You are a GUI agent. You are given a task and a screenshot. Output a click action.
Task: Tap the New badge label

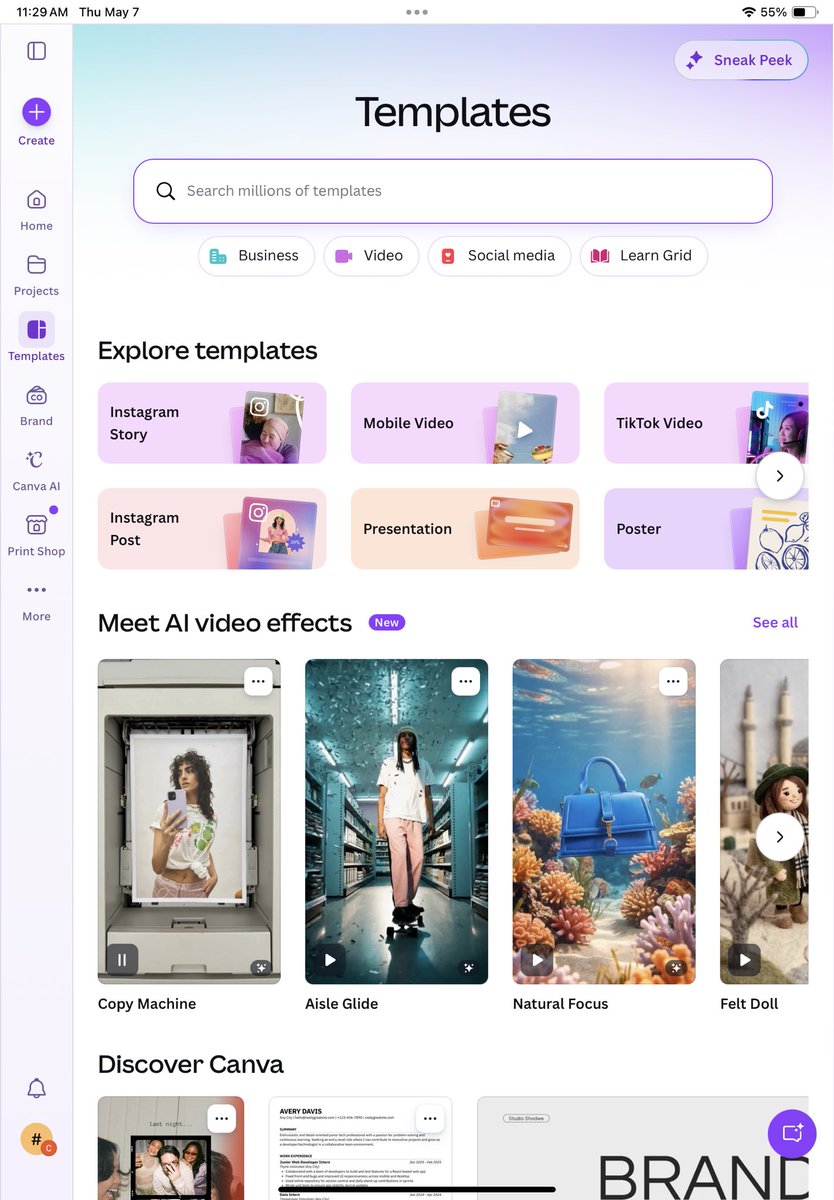click(386, 622)
